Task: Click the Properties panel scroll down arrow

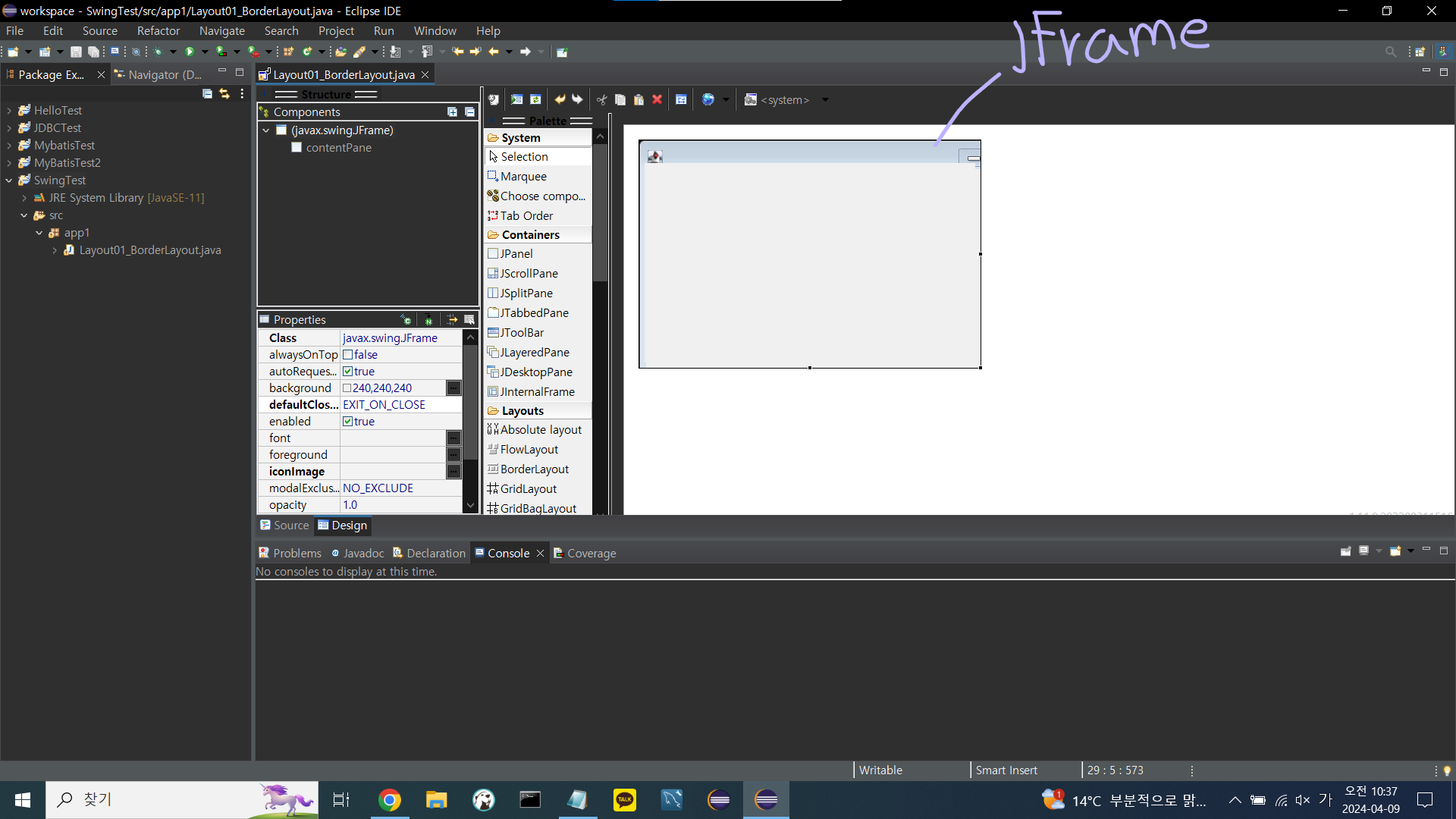Action: [x=470, y=505]
